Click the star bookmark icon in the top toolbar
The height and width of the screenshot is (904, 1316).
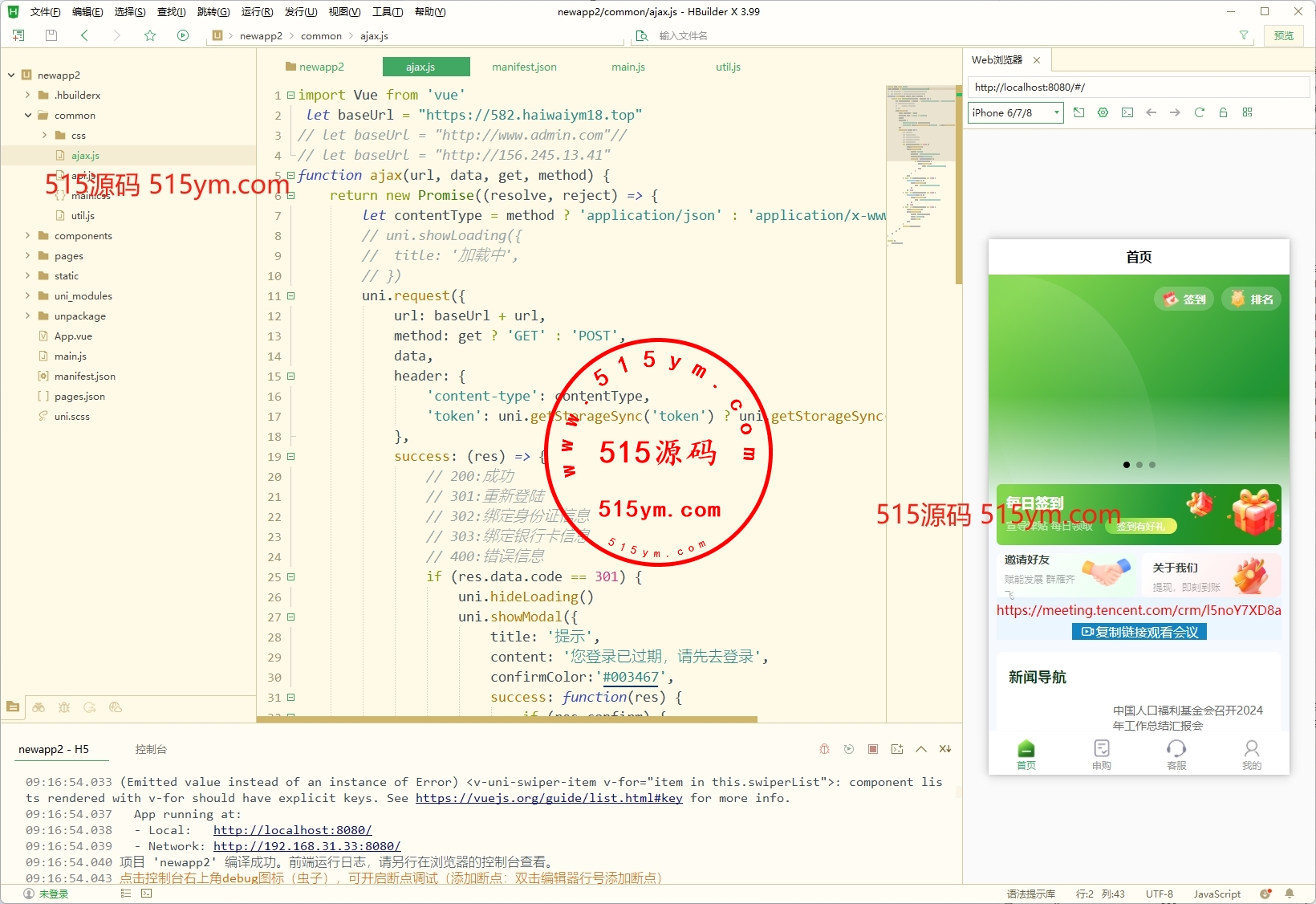[150, 35]
